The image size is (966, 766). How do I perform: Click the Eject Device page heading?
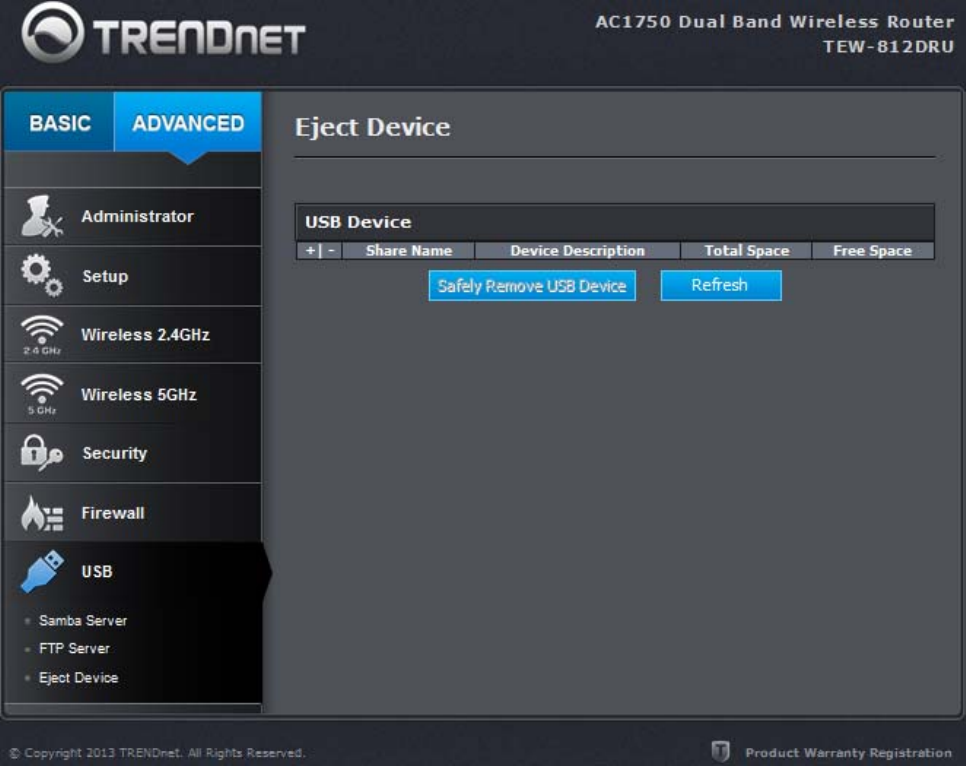tap(373, 128)
